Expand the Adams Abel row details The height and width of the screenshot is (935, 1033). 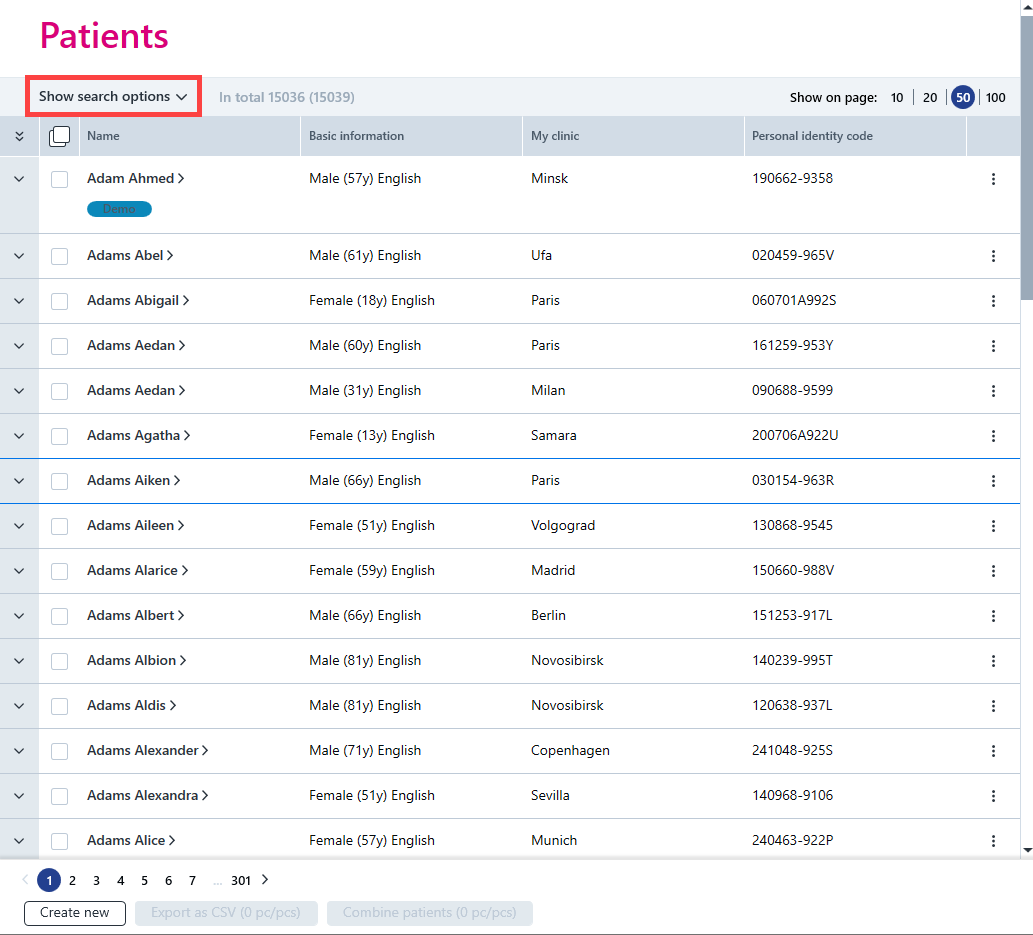[19, 256]
